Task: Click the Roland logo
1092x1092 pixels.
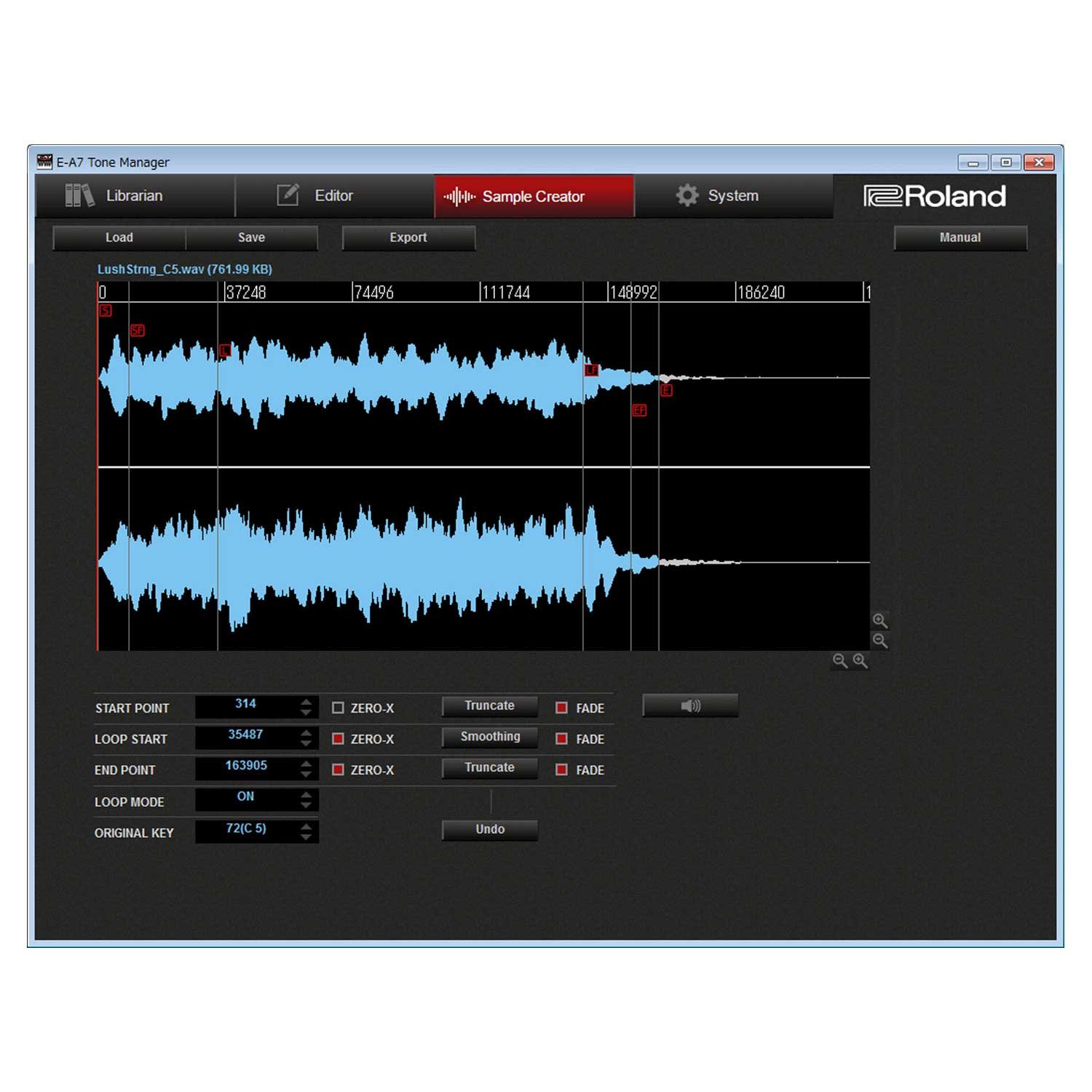Action: coord(935,196)
